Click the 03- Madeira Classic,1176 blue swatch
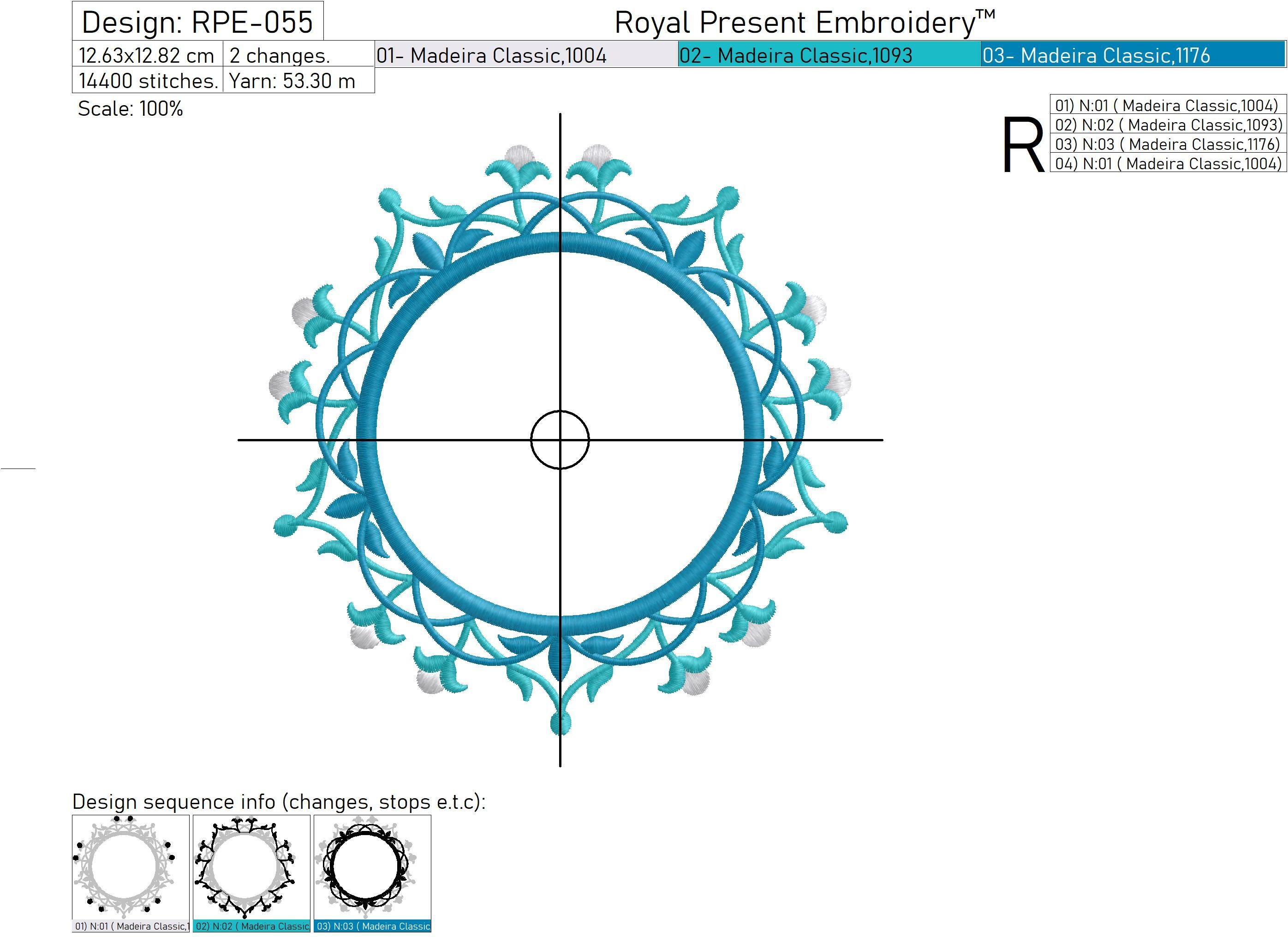 1133,54
